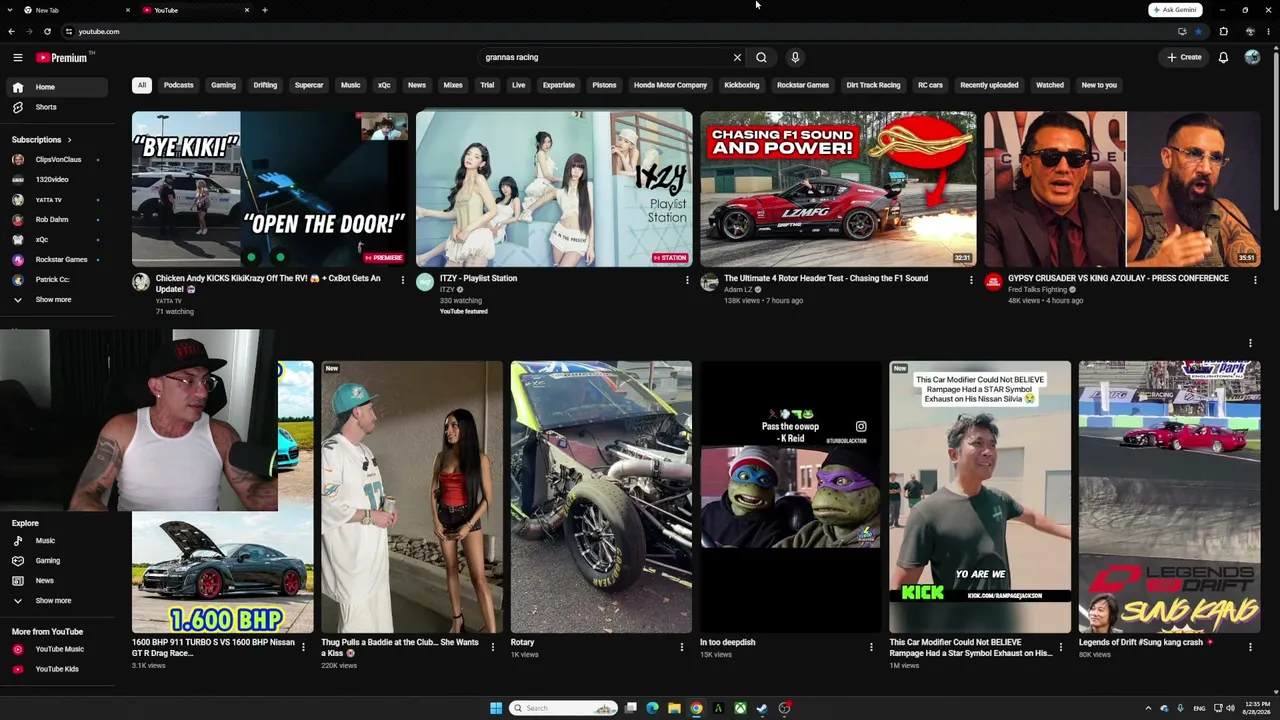Play the ITZY Playlist Station thumbnail
The width and height of the screenshot is (1280, 720).
pyautogui.click(x=554, y=189)
